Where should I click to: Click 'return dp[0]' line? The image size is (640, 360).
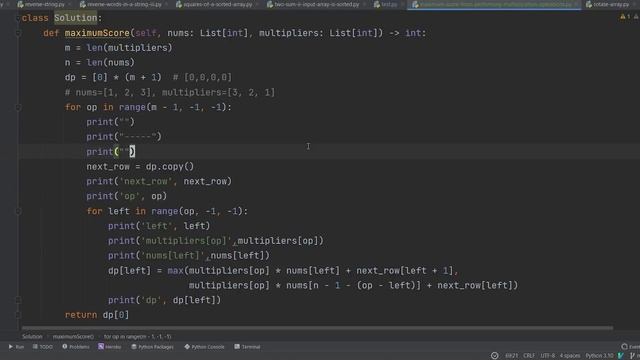click(x=97, y=315)
